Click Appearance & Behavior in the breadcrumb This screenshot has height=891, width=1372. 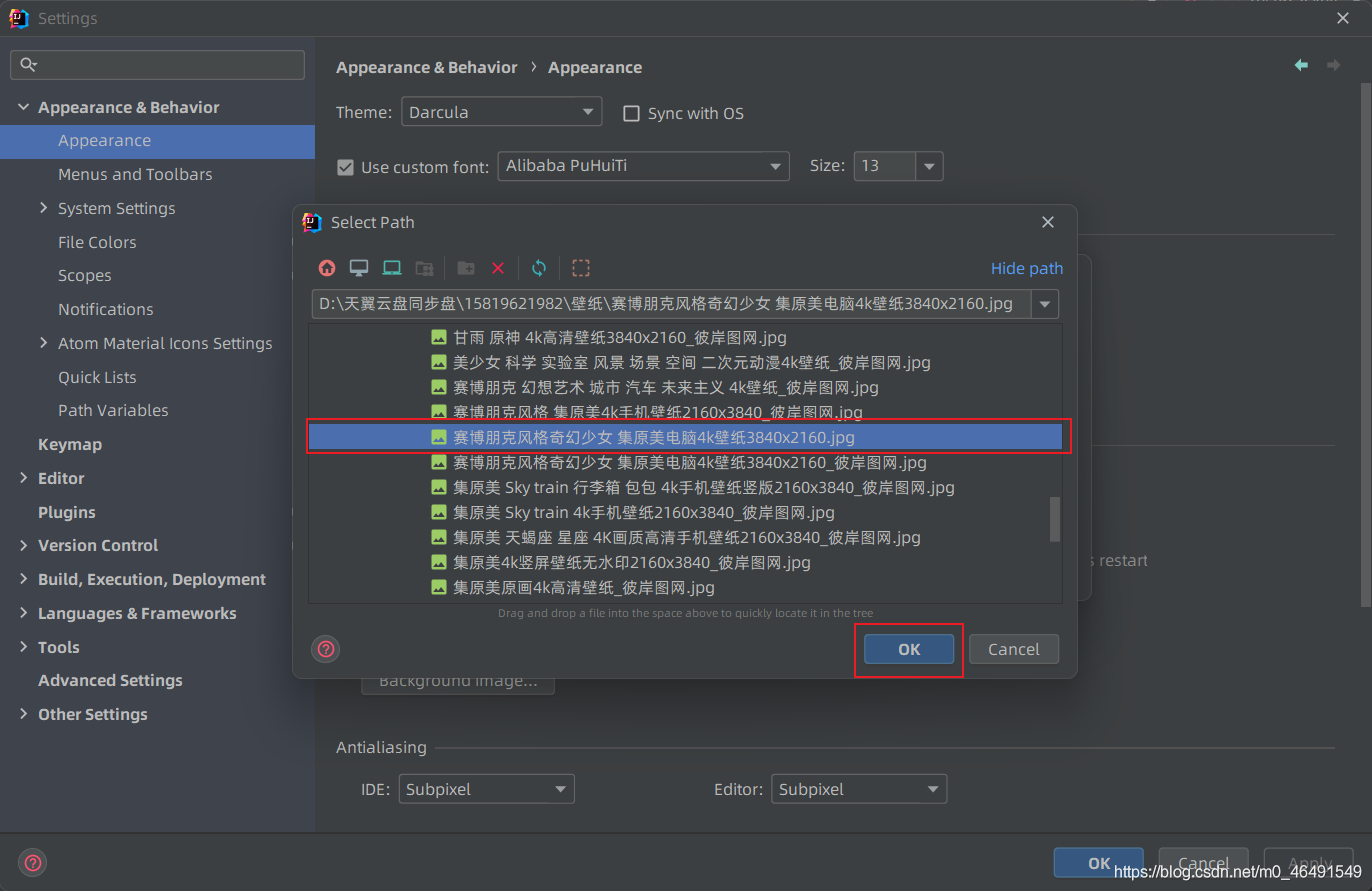click(427, 67)
